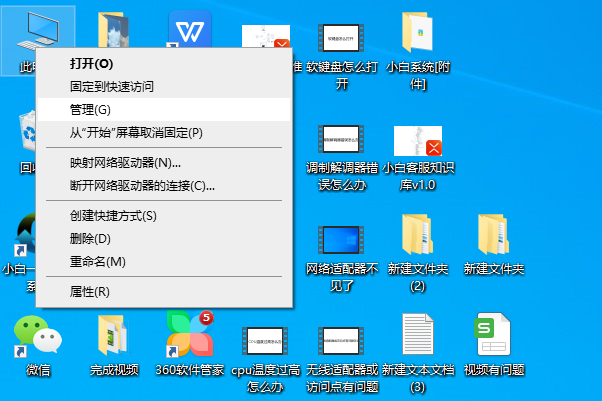
Task: Click the WPS Office desktop icon
Action: [187, 30]
